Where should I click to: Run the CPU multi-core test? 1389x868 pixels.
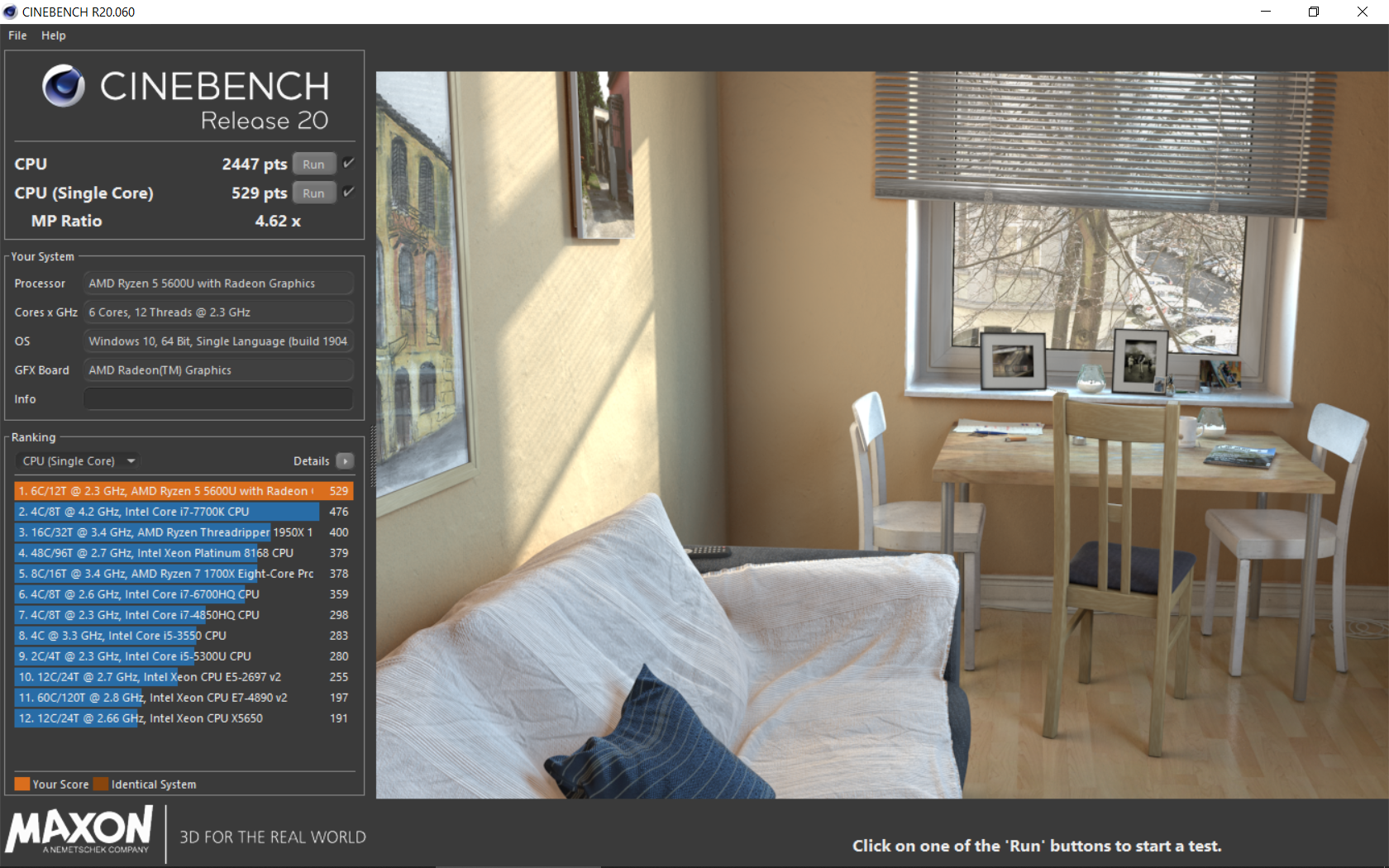pyautogui.click(x=313, y=165)
